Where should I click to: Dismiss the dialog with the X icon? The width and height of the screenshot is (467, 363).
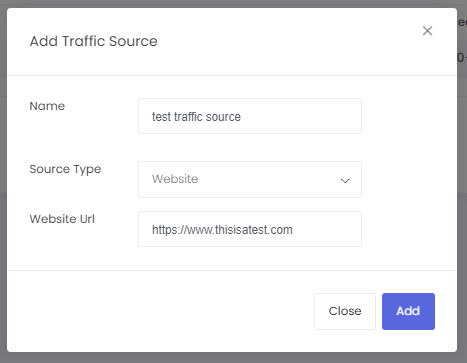[x=427, y=31]
